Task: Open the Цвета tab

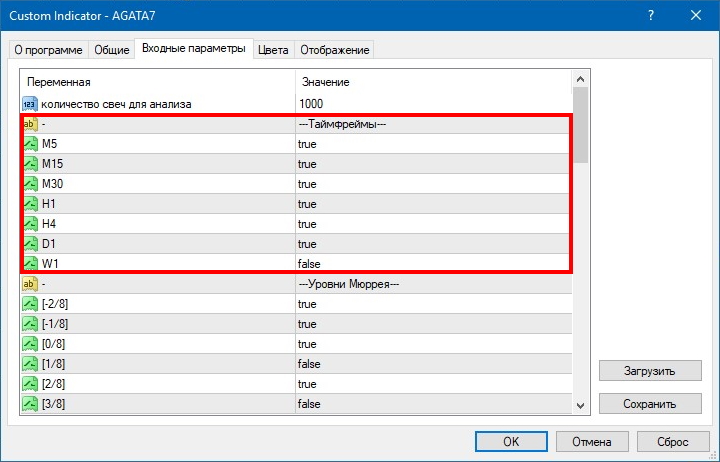Action: coord(273,49)
